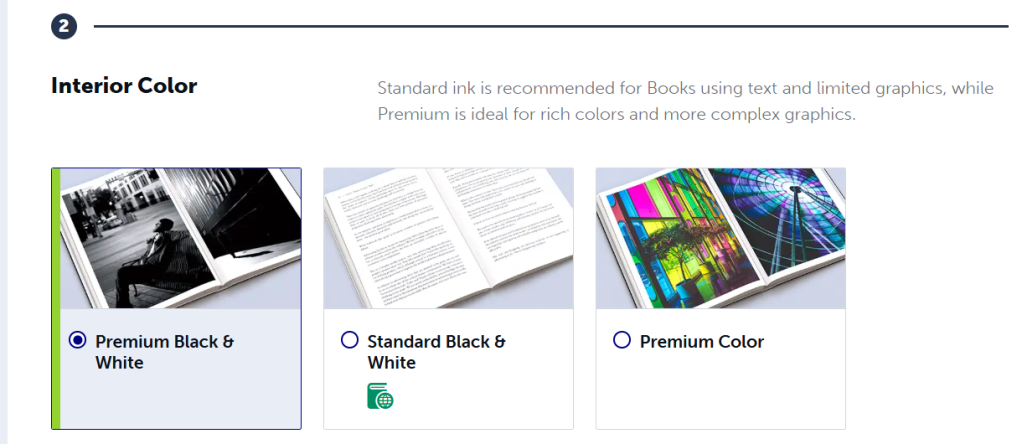Click the "Premium Black & White" label text
Screen dimensions: 1022x444
(164, 351)
